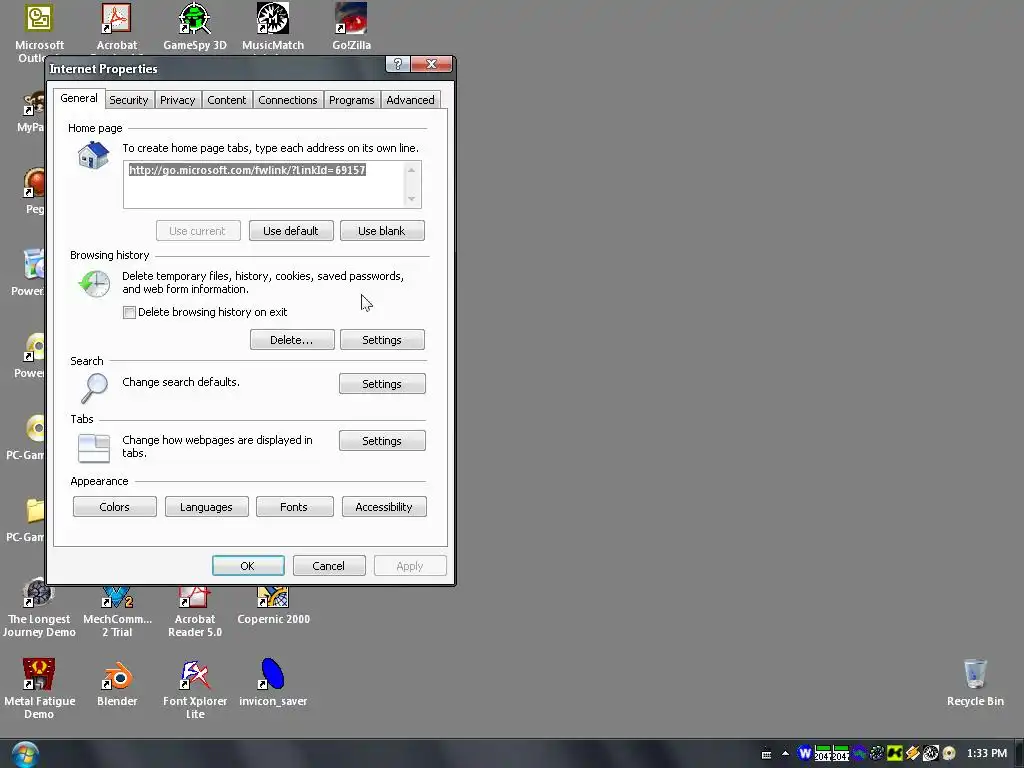Open the Font Xplorer Lite shortcut
Image resolution: width=1024 pixels, height=768 pixels.
pyautogui.click(x=195, y=689)
